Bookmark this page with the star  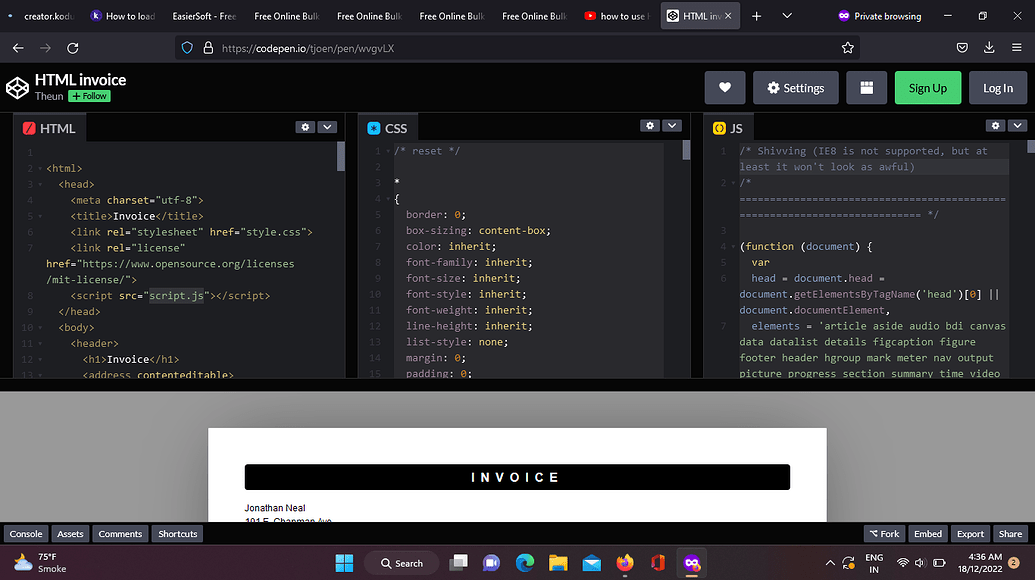point(848,48)
